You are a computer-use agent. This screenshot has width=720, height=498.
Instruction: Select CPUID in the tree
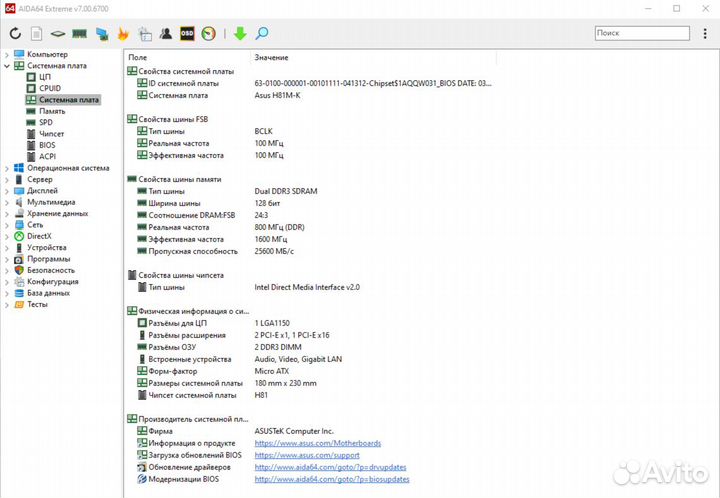click(x=50, y=88)
